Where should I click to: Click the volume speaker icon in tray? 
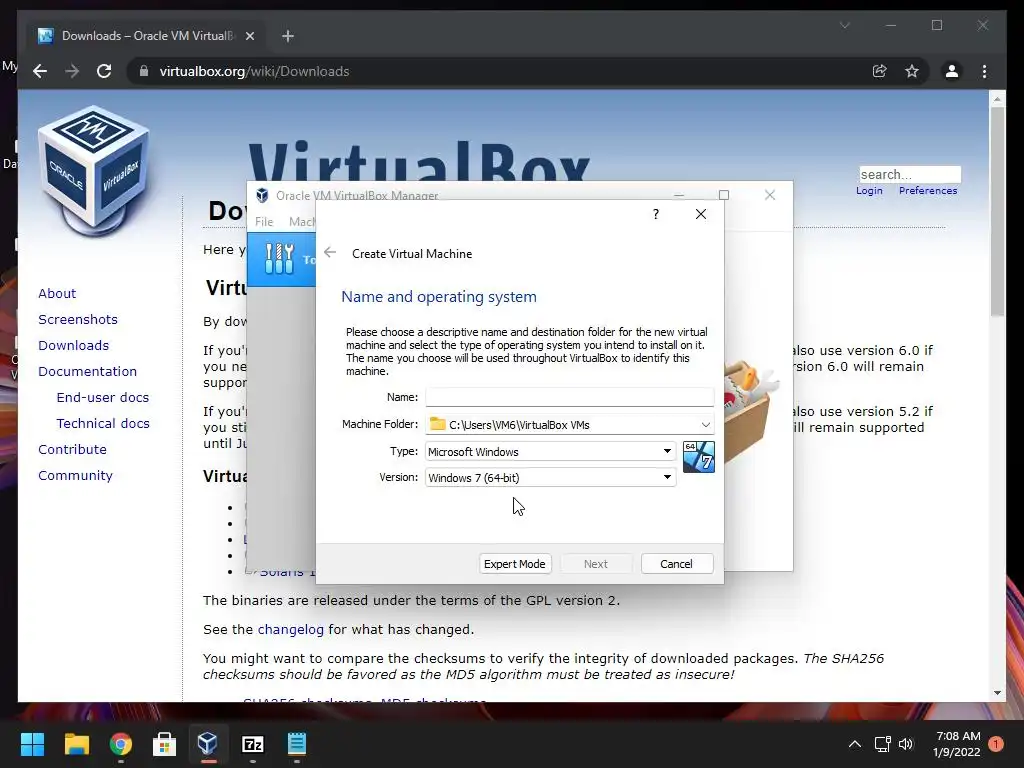click(x=906, y=744)
